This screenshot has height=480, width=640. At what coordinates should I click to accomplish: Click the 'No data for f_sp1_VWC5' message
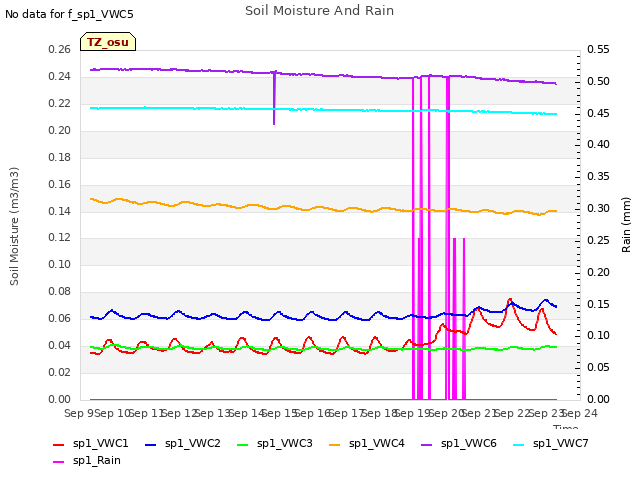pyautogui.click(x=69, y=14)
